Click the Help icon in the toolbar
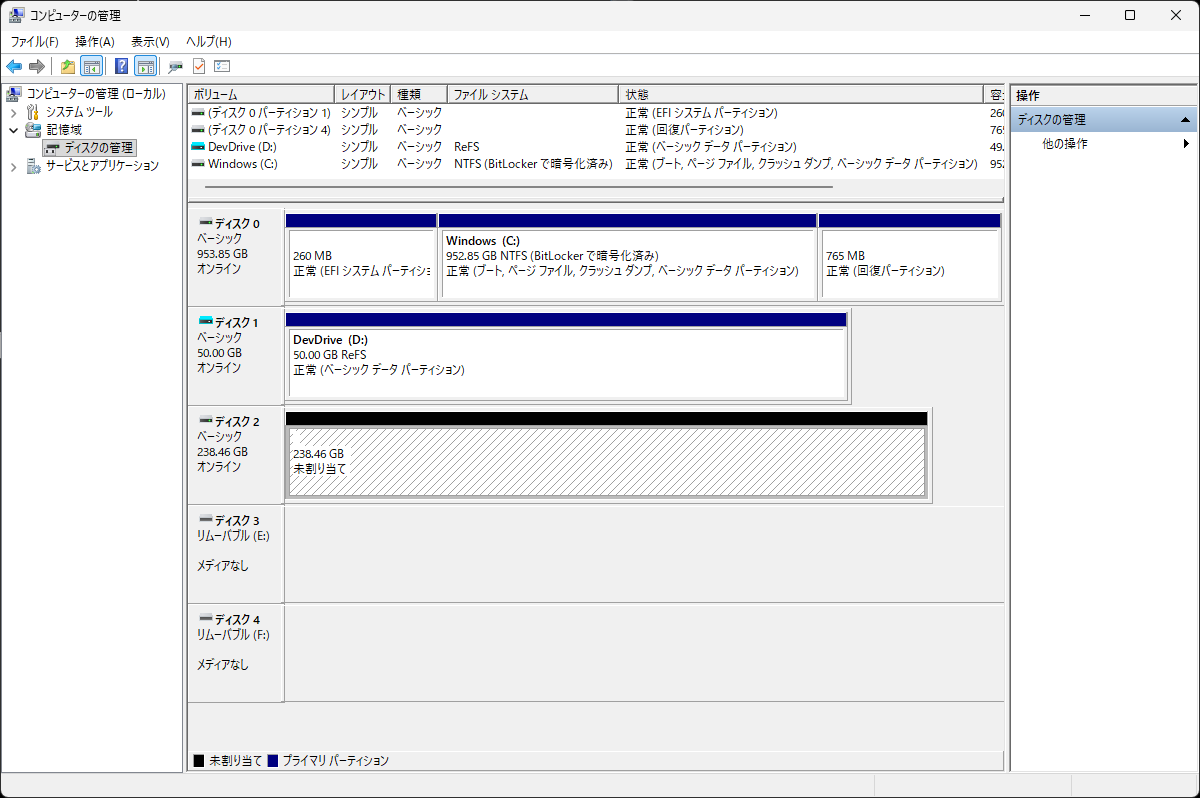The height and width of the screenshot is (798, 1200). point(121,66)
